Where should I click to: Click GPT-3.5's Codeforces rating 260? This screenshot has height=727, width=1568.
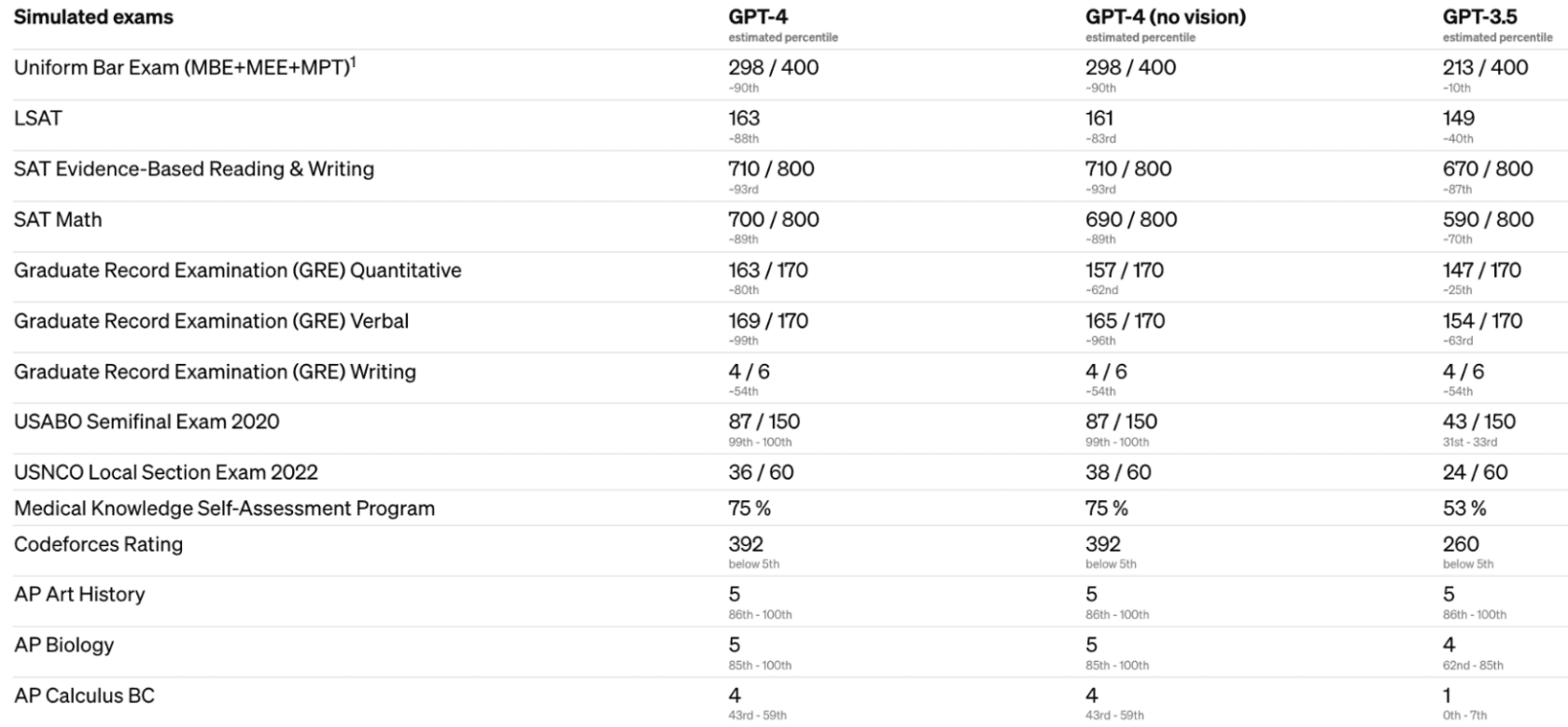[1461, 544]
